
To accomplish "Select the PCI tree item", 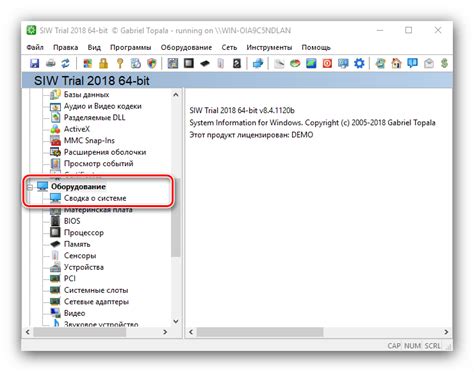I will 70,278.
